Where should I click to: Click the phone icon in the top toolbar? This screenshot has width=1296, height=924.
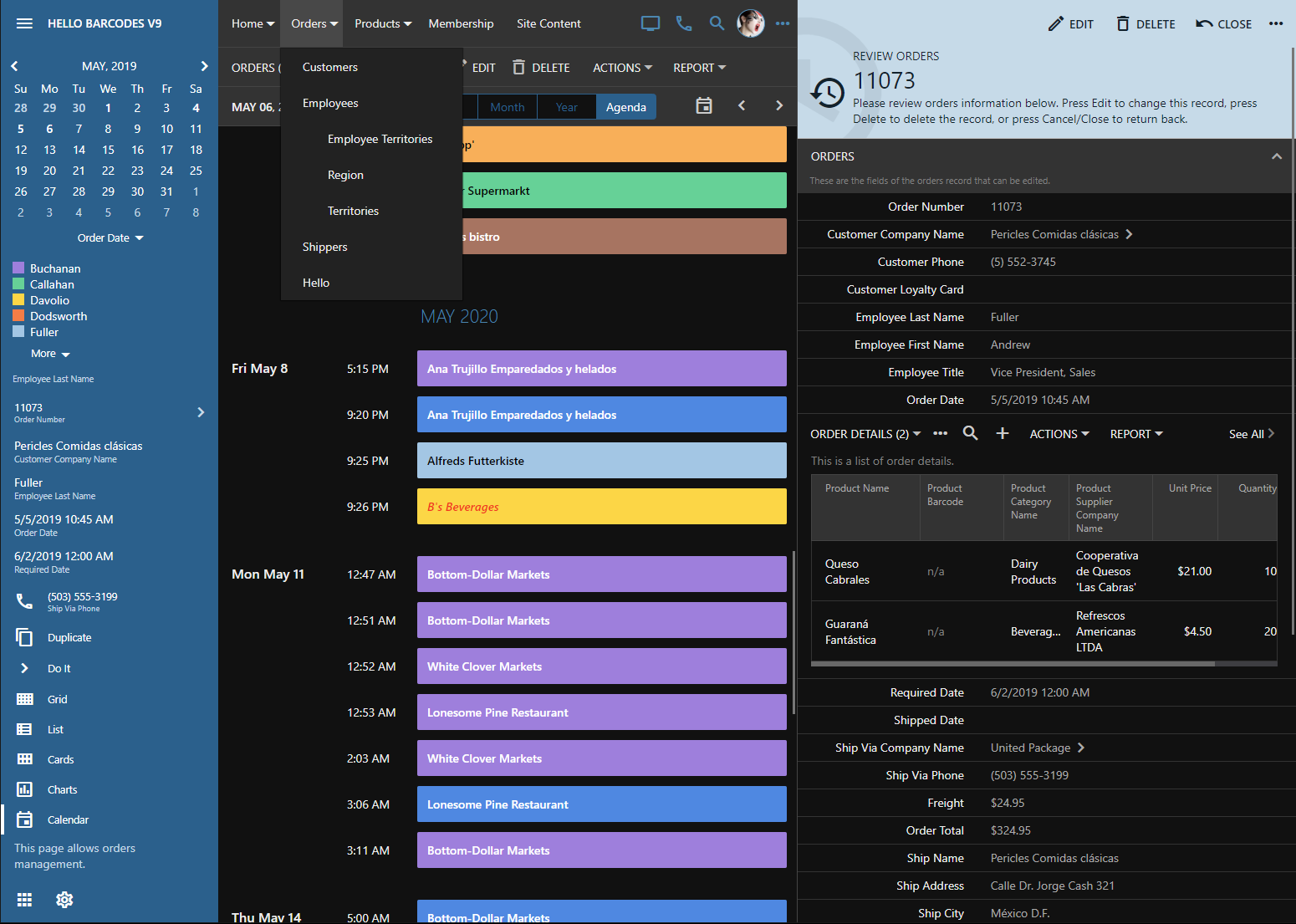click(684, 23)
